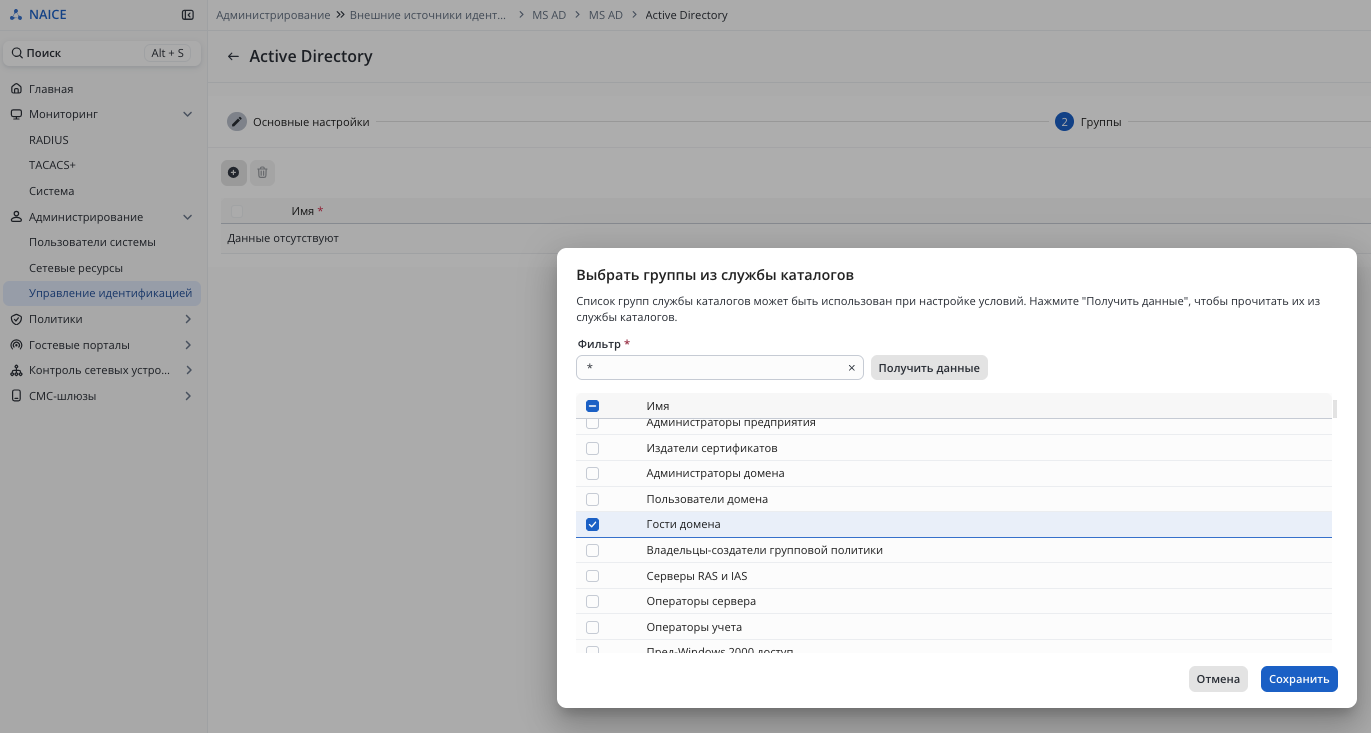The height and width of the screenshot is (733, 1371).
Task: Uncheck the Гости домена checkbox
Action: [x=592, y=525]
